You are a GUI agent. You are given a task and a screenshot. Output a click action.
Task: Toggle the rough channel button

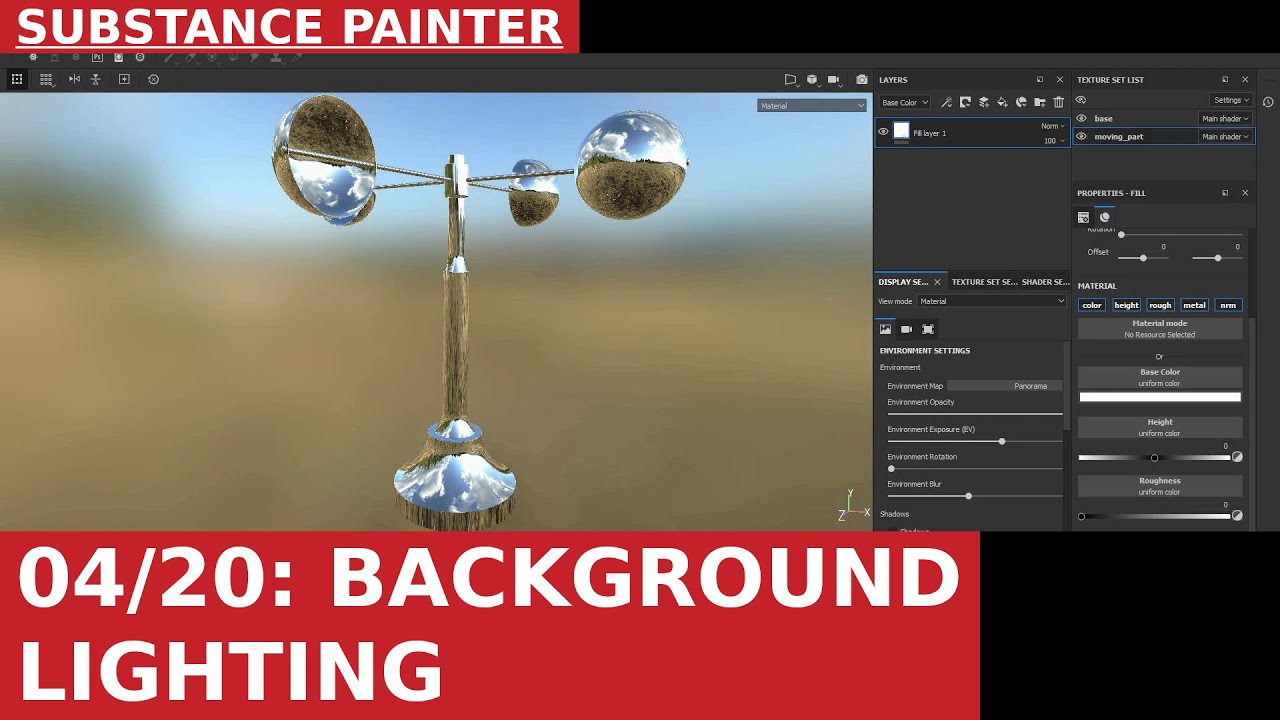[1160, 305]
